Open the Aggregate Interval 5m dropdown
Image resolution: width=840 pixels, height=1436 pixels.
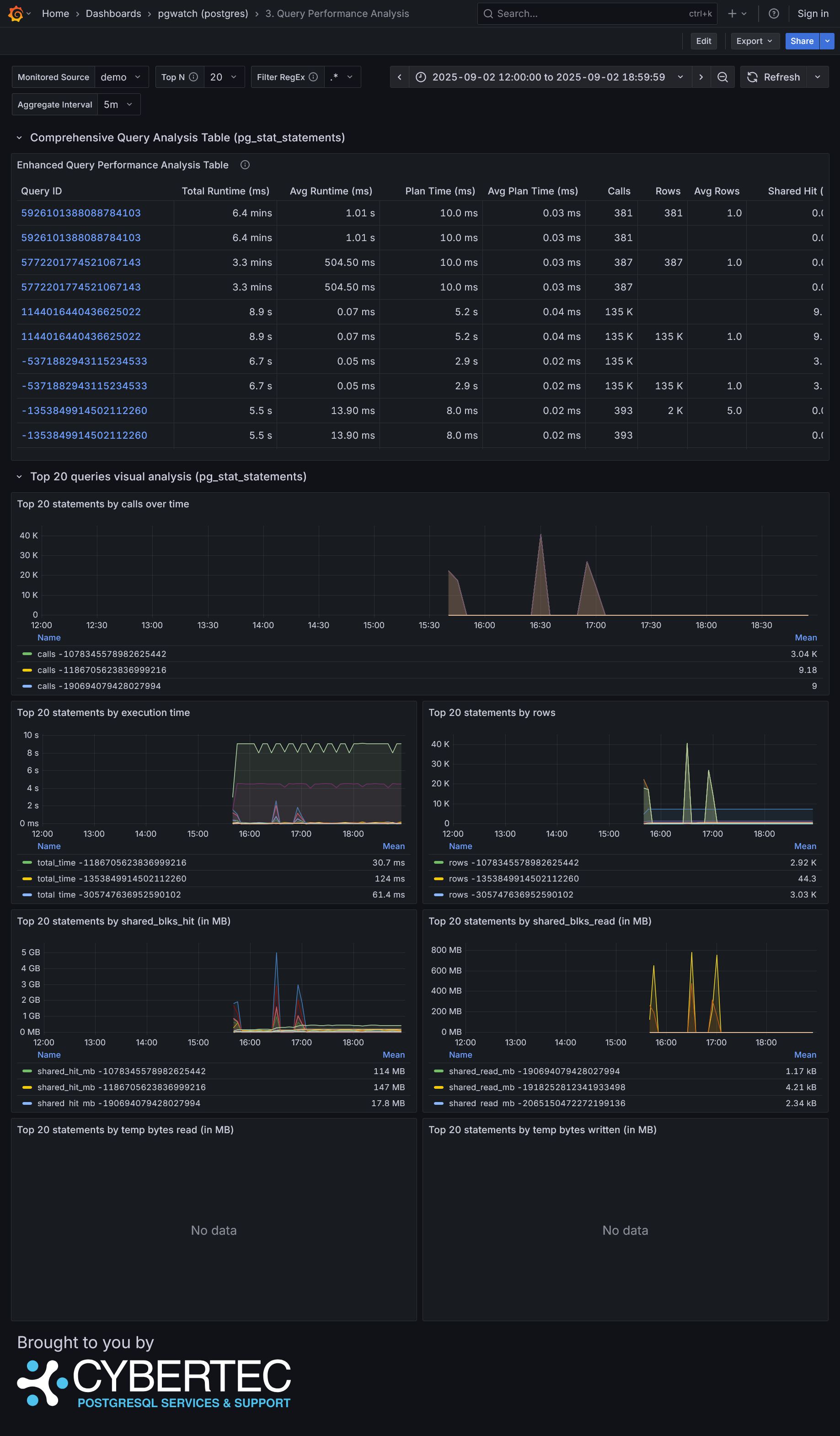pyautogui.click(x=118, y=105)
